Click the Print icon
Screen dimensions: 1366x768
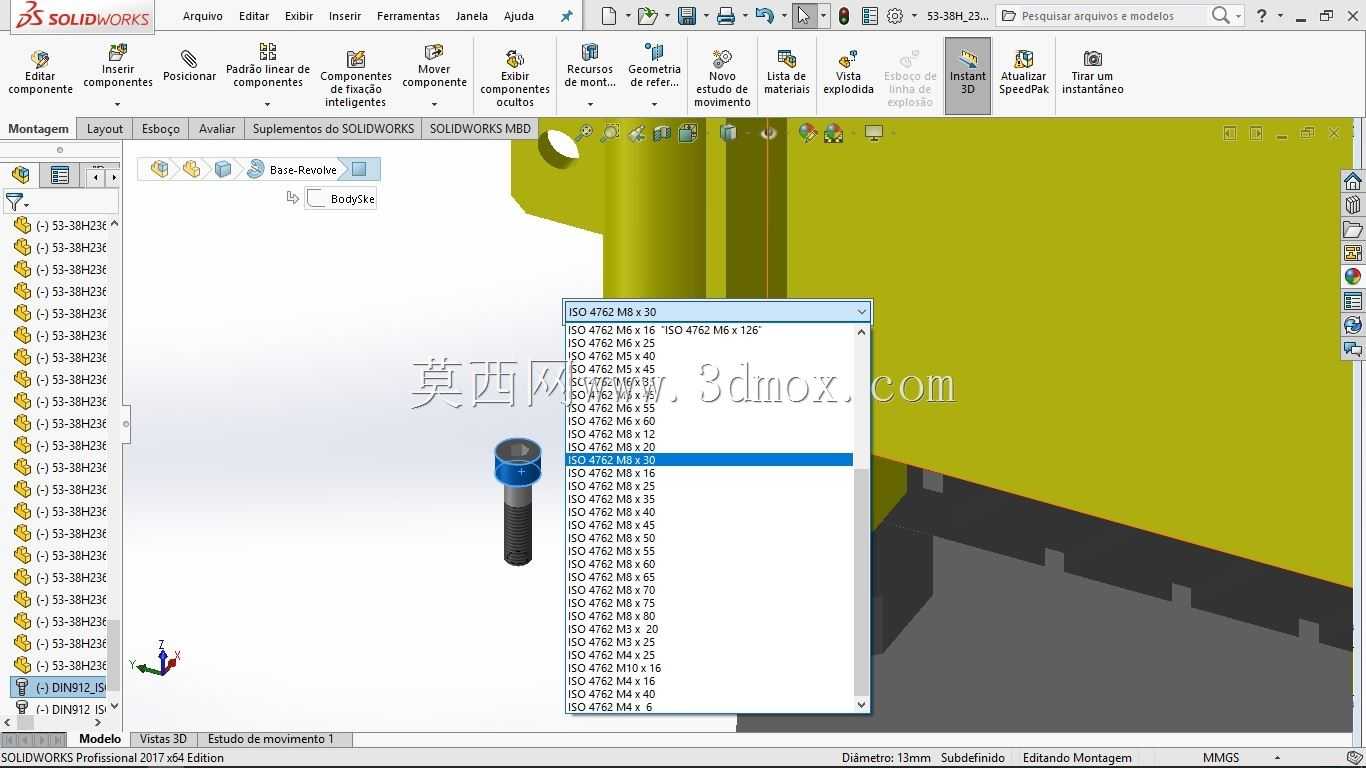coord(726,16)
